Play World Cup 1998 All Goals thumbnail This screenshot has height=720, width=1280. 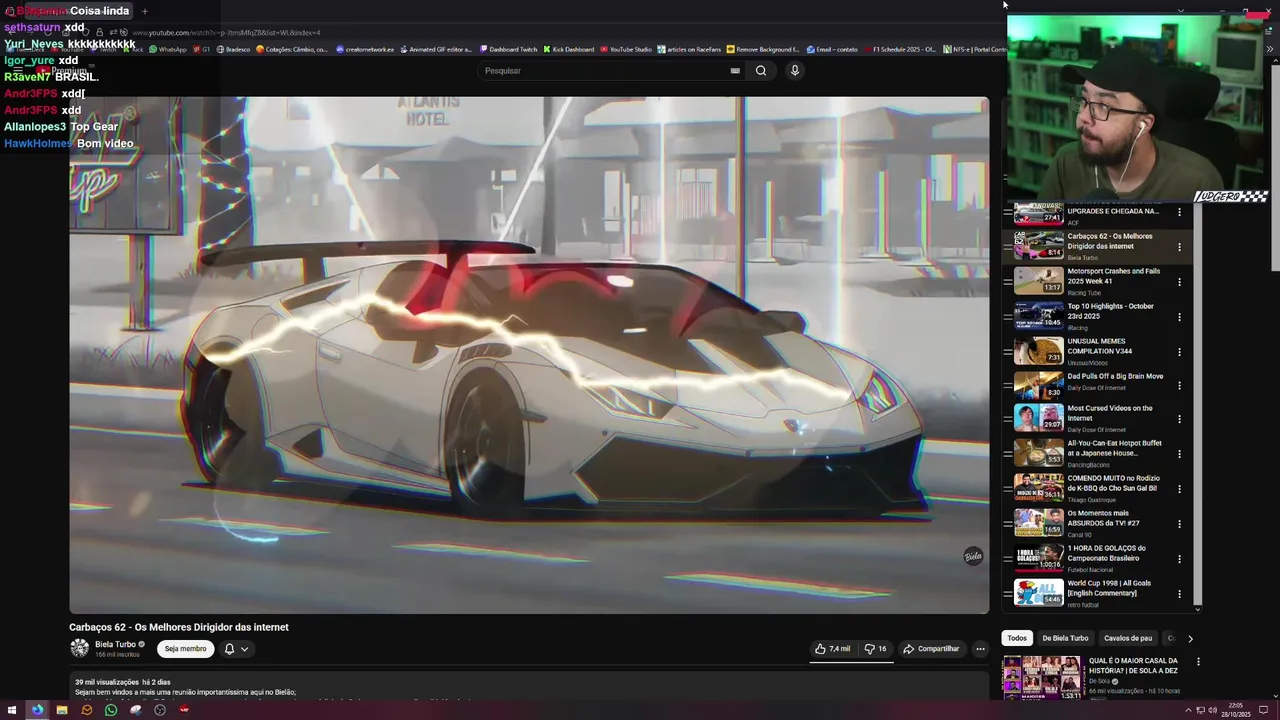(x=1039, y=593)
